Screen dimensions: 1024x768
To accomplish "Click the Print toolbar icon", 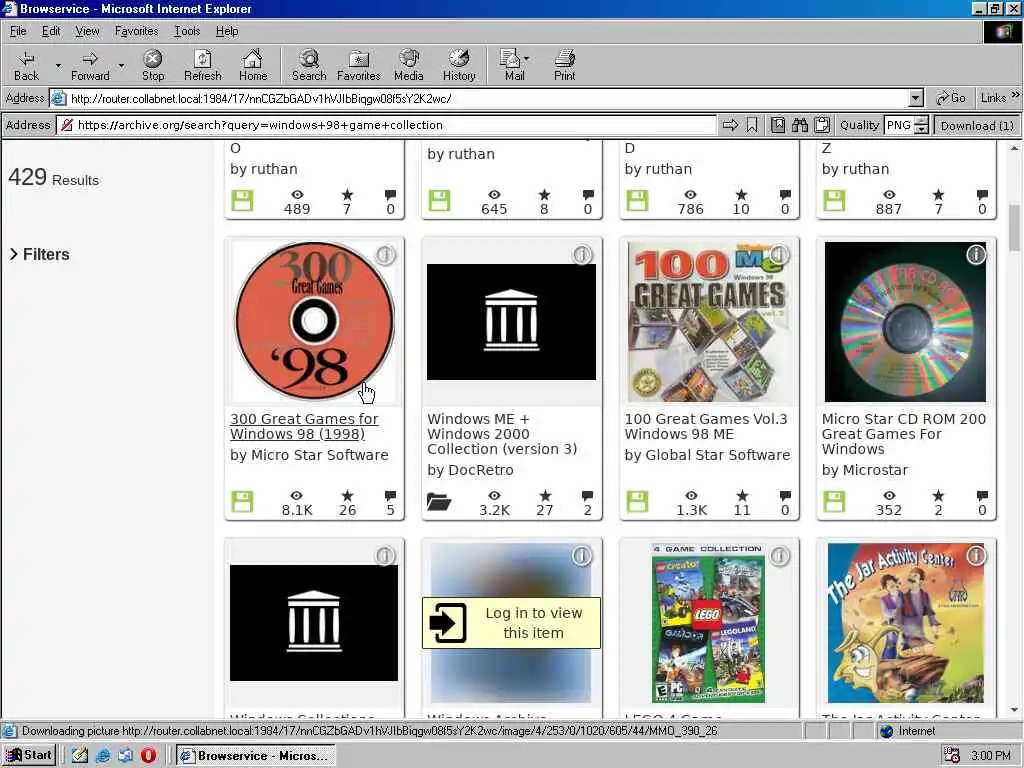I will [x=564, y=65].
